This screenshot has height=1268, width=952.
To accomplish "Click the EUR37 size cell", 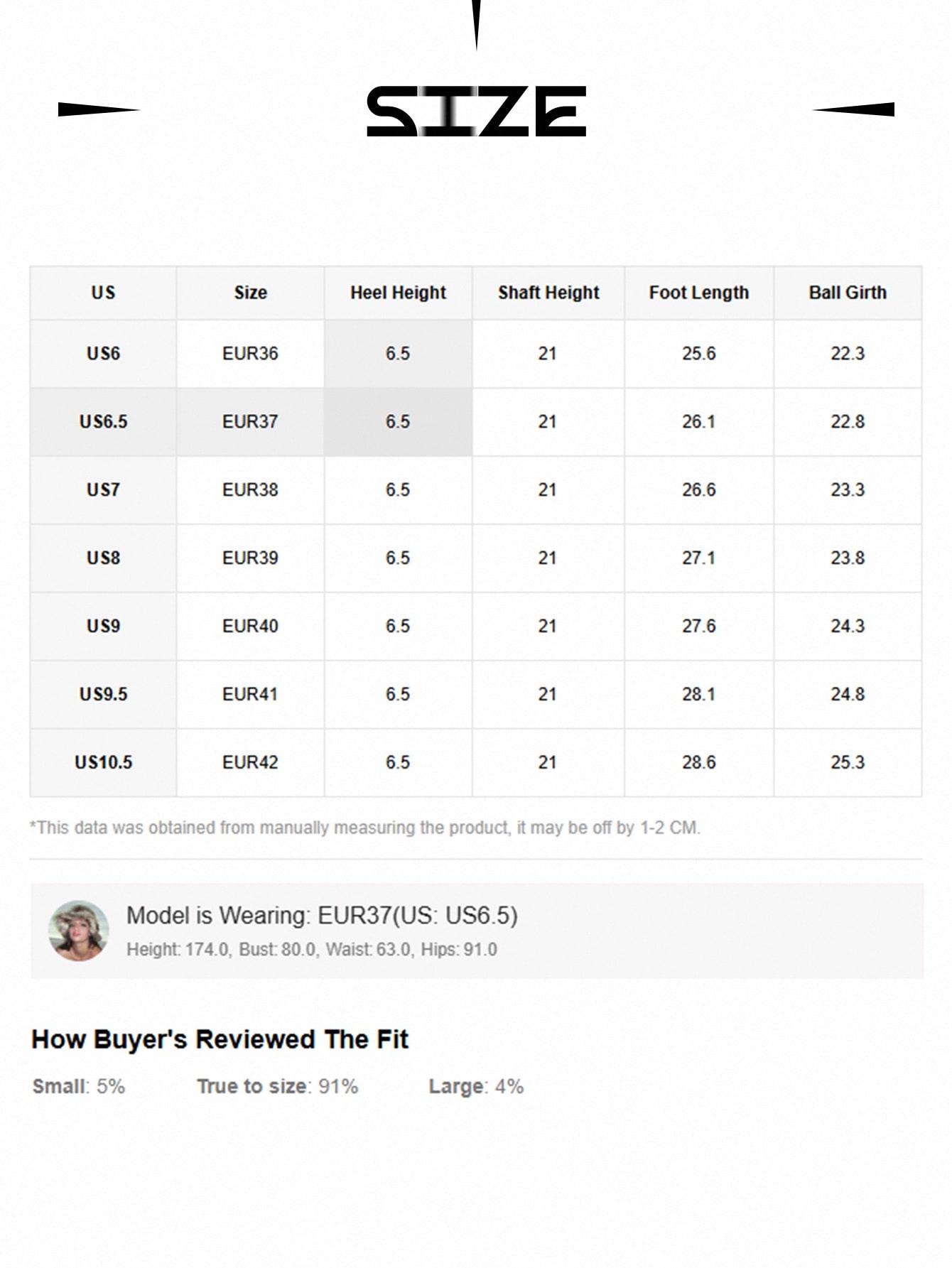I will click(250, 422).
